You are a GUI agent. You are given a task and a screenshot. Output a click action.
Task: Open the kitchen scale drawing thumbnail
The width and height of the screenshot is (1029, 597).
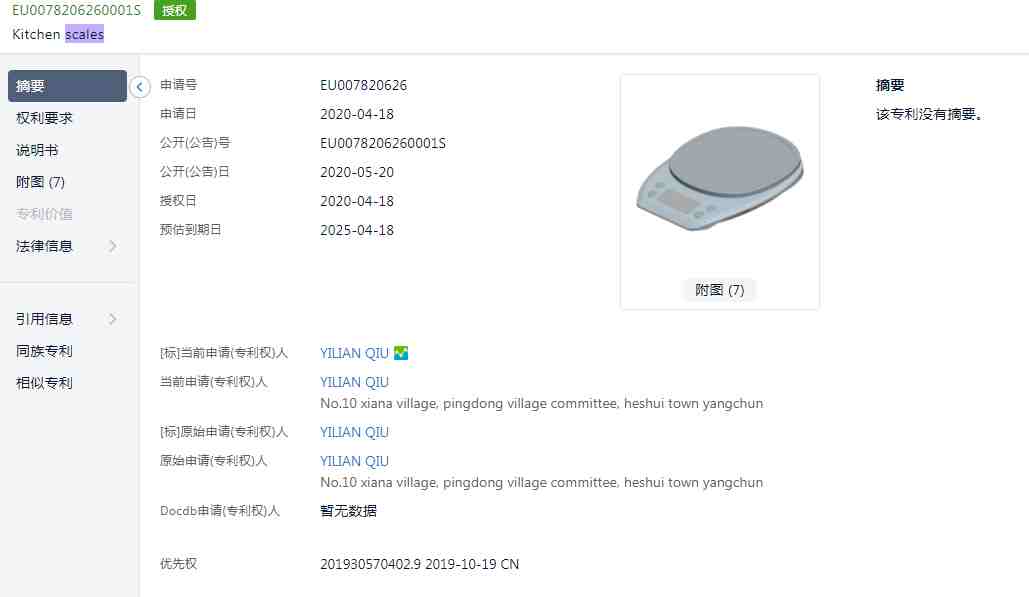click(719, 177)
